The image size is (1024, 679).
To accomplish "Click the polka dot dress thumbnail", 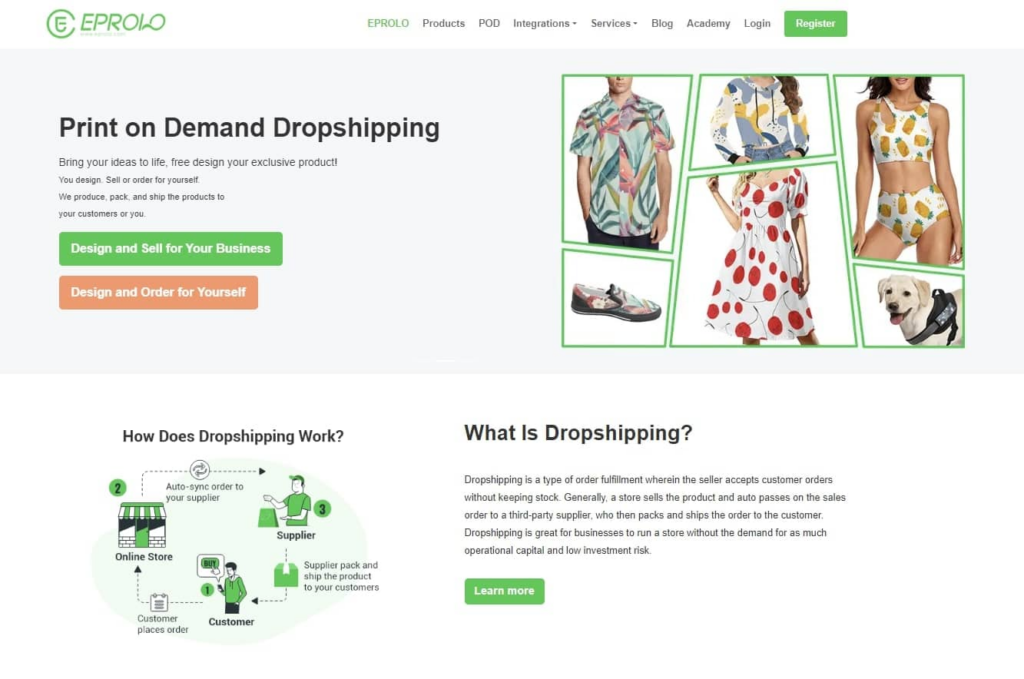I will point(763,256).
